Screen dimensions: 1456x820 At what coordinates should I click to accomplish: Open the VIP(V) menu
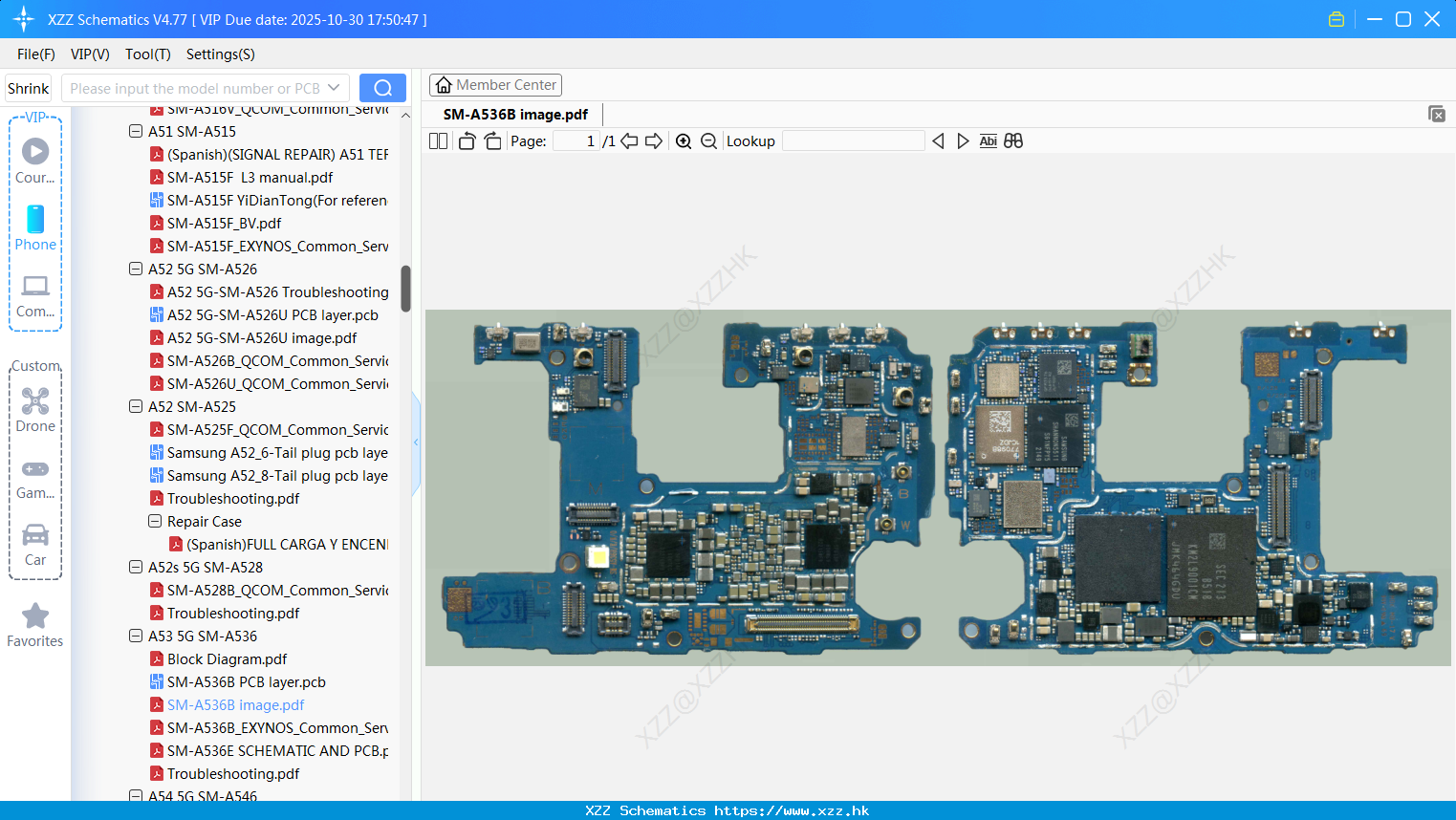[x=90, y=54]
